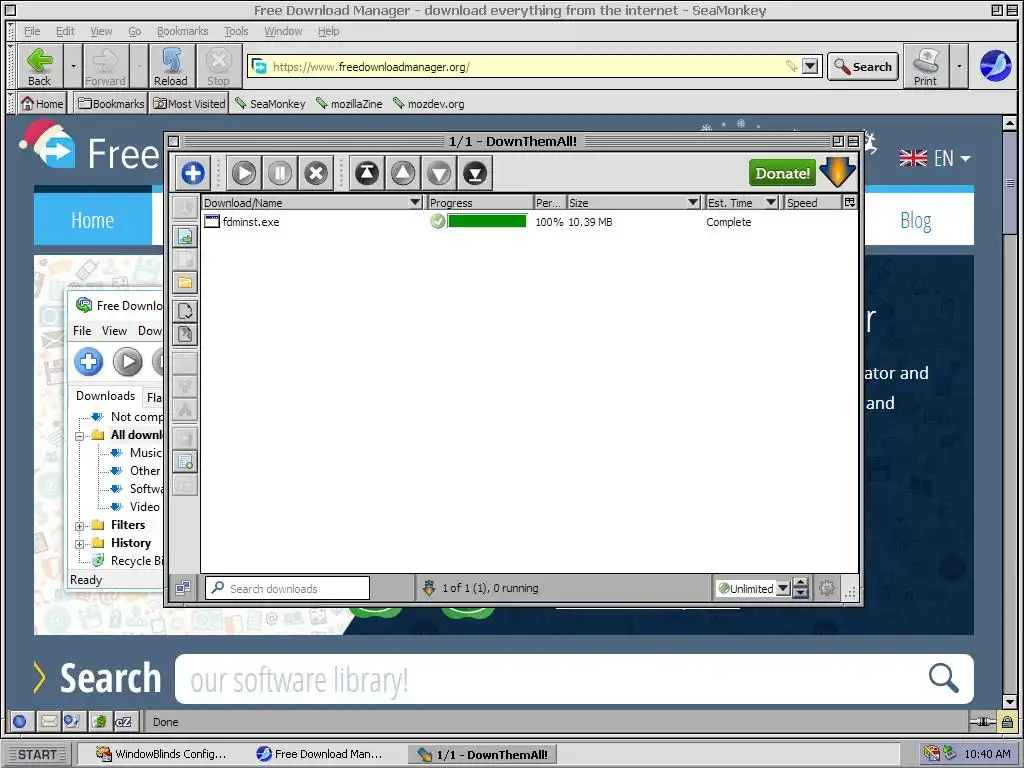Open Size column dropdown arrow
Image resolution: width=1024 pixels, height=768 pixels.
pyautogui.click(x=693, y=202)
